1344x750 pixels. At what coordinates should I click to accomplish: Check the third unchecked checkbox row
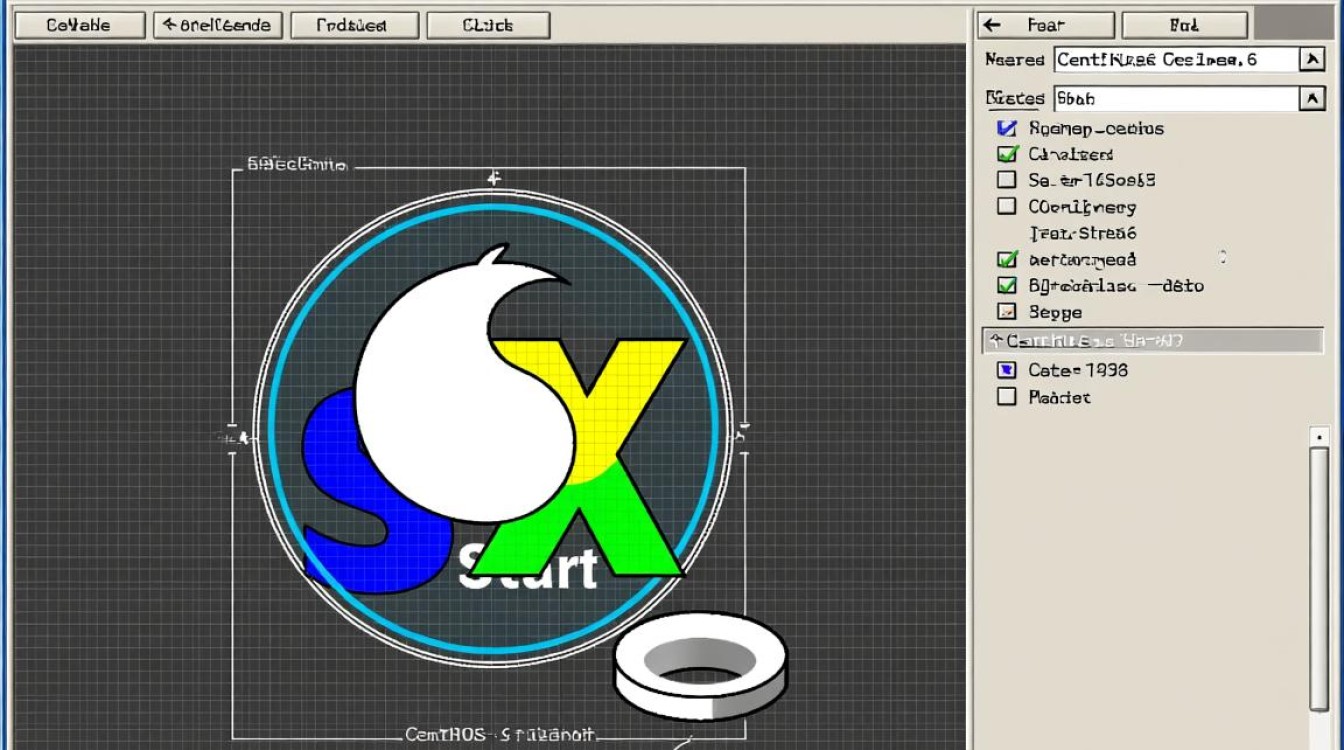click(1007, 180)
